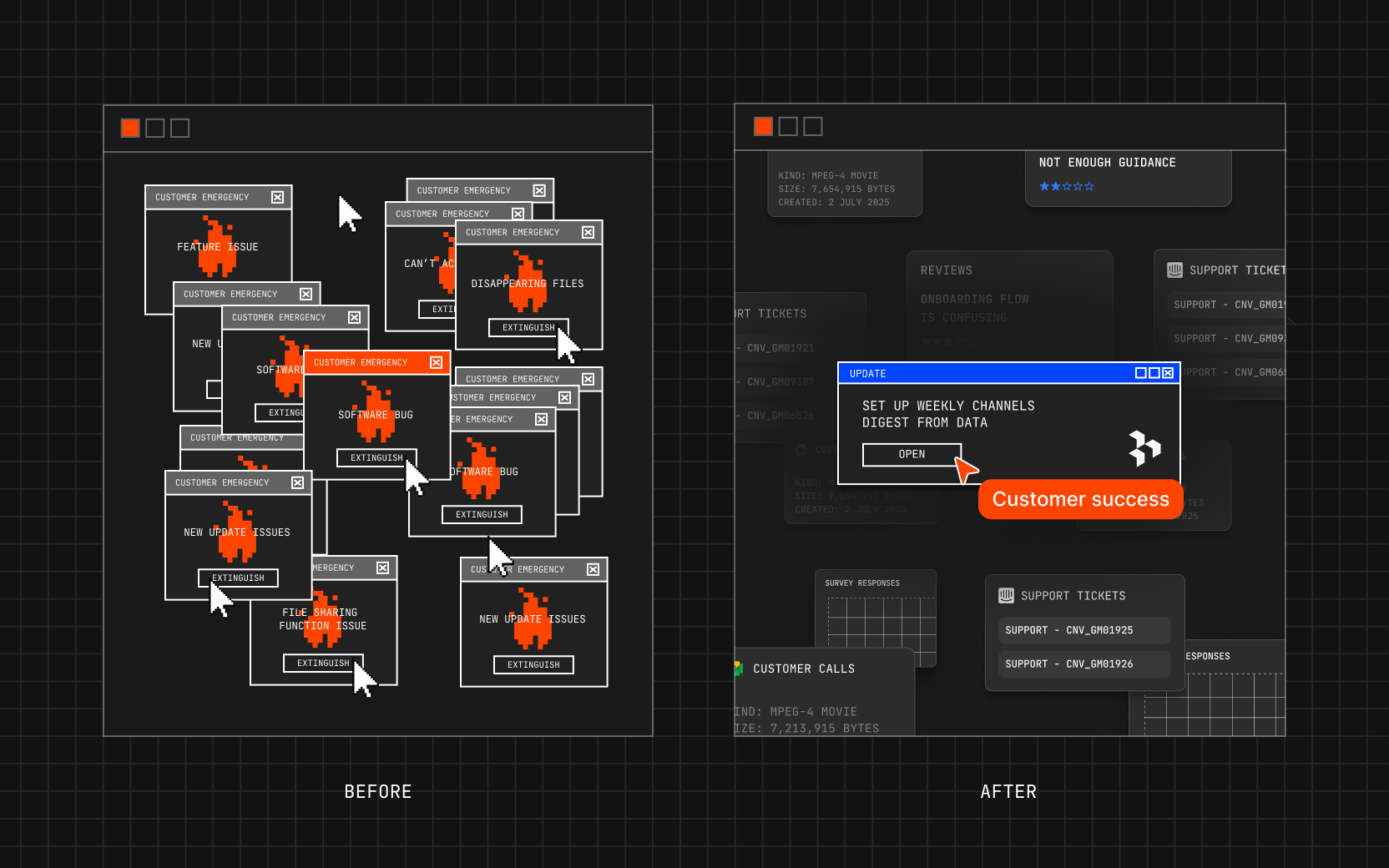Click the orange square in the Before window

(x=130, y=128)
